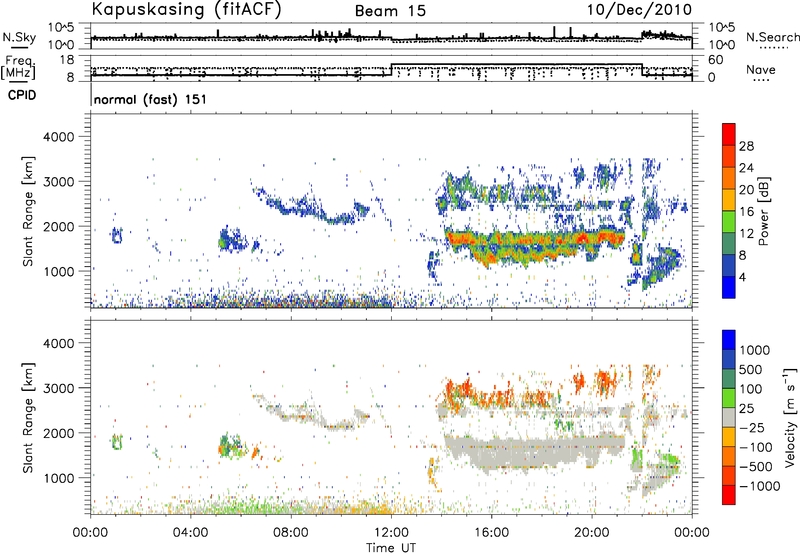The image size is (800, 554).
Task: Click the 'Beam 15' label
Action: click(x=390, y=11)
